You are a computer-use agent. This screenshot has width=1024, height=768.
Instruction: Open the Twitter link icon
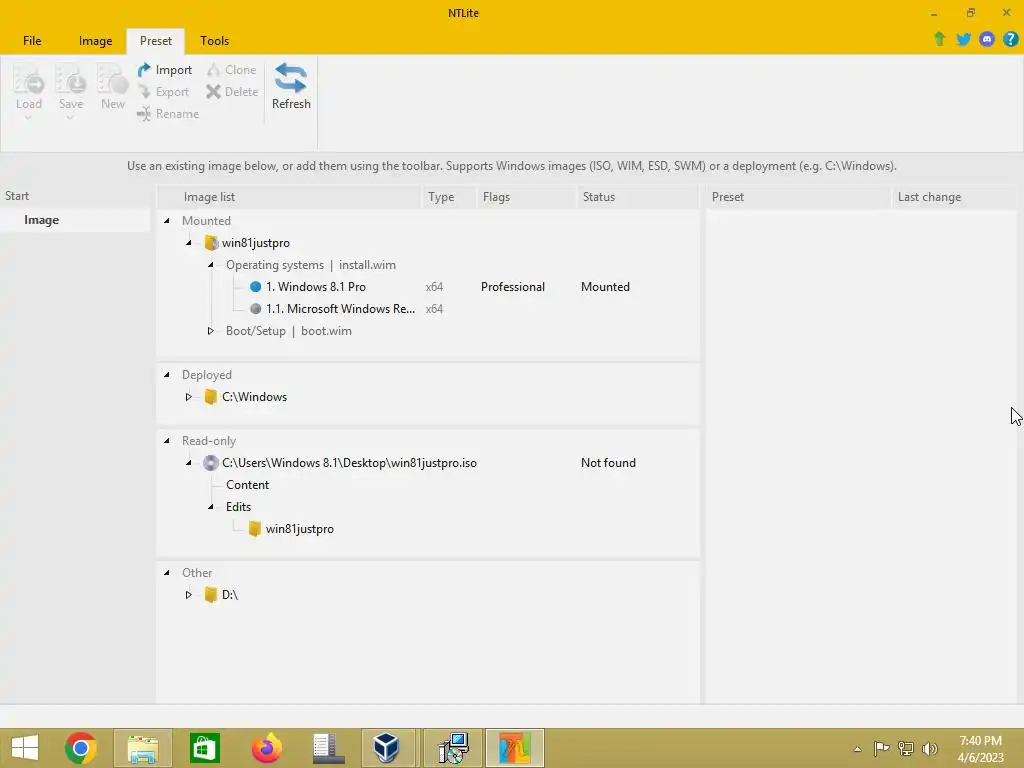(963, 39)
